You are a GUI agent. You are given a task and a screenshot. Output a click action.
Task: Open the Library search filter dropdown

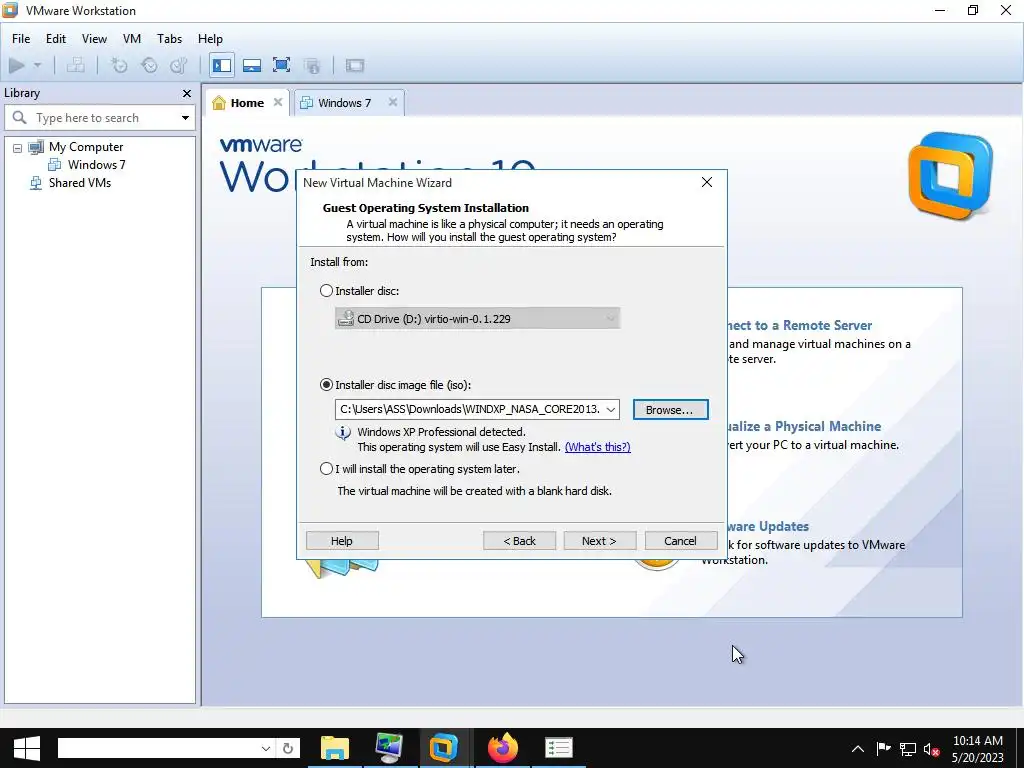[185, 118]
